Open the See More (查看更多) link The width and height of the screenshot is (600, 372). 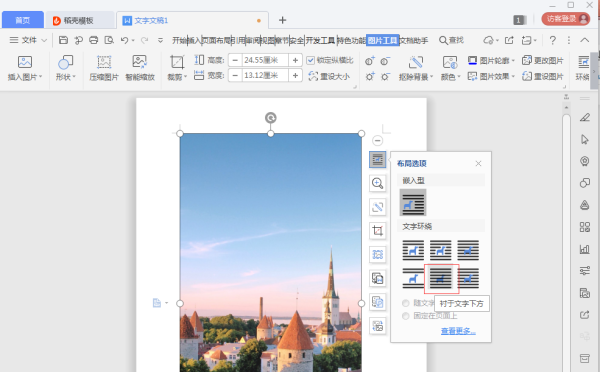[x=458, y=331]
